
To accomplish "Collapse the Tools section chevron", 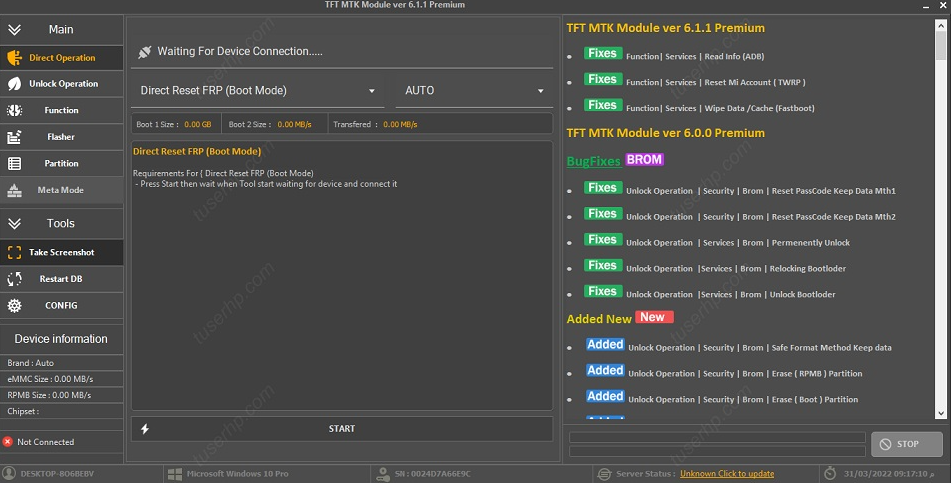I will [x=15, y=224].
